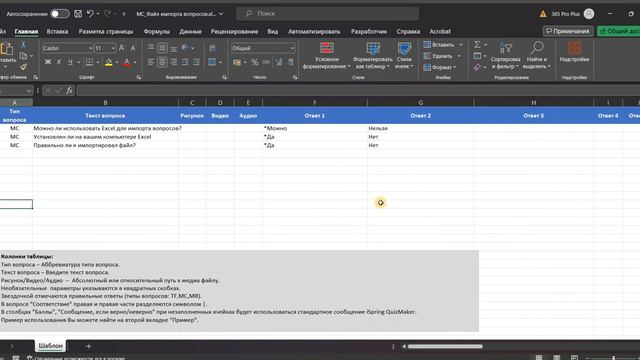This screenshot has width=640, height=360.
Task: Select the cell containing Нельзя
Action: click(x=420, y=128)
